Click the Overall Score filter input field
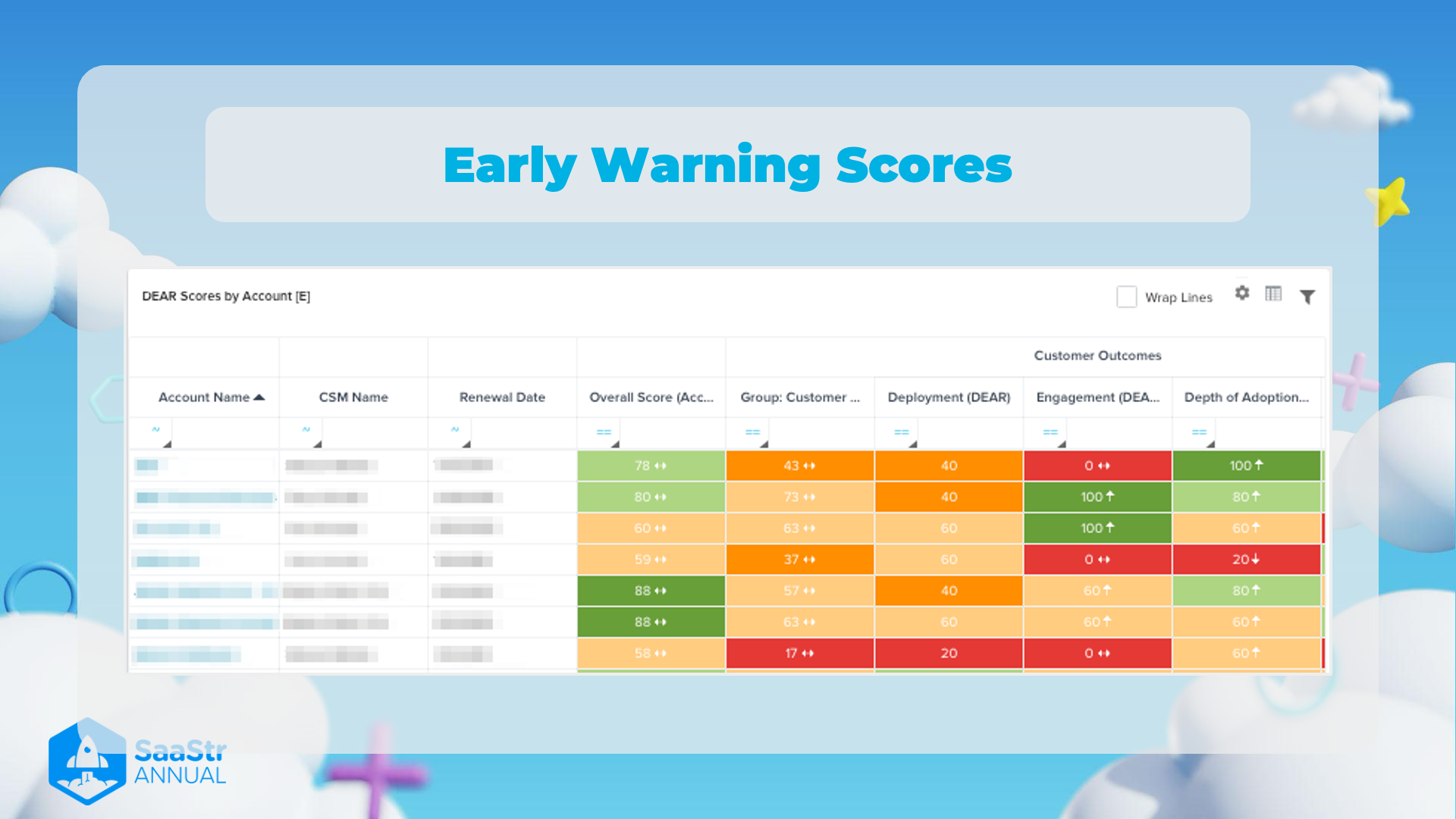 pyautogui.click(x=673, y=434)
